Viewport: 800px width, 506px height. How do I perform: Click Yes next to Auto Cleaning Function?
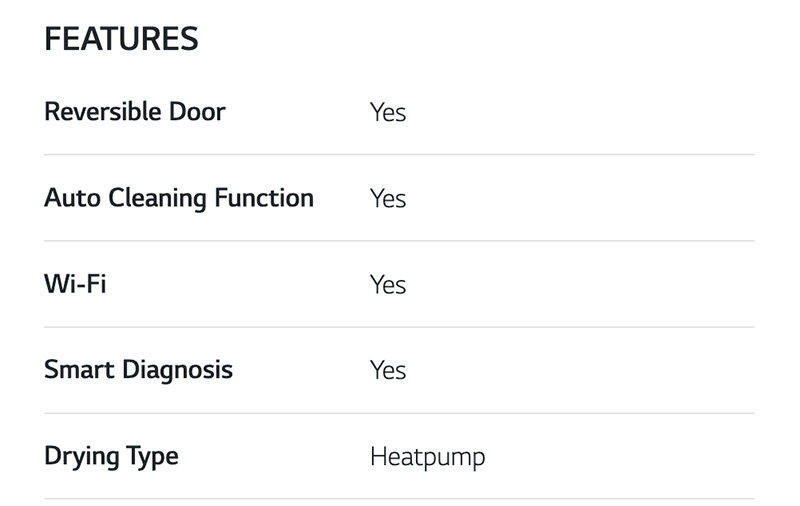coord(388,198)
